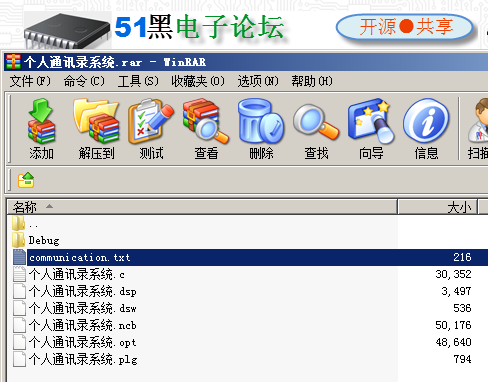Click the 测试 (Test) archive icon
Screen dimensions: 488x382
151,122
